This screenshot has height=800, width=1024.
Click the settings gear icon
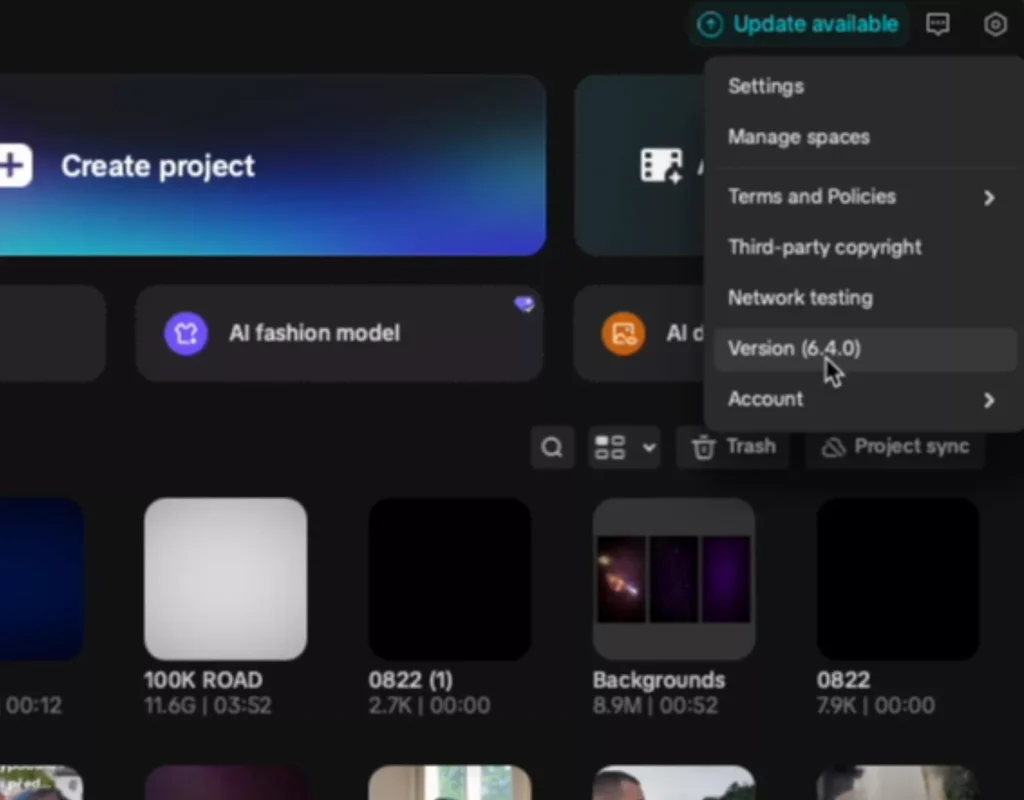coord(994,25)
